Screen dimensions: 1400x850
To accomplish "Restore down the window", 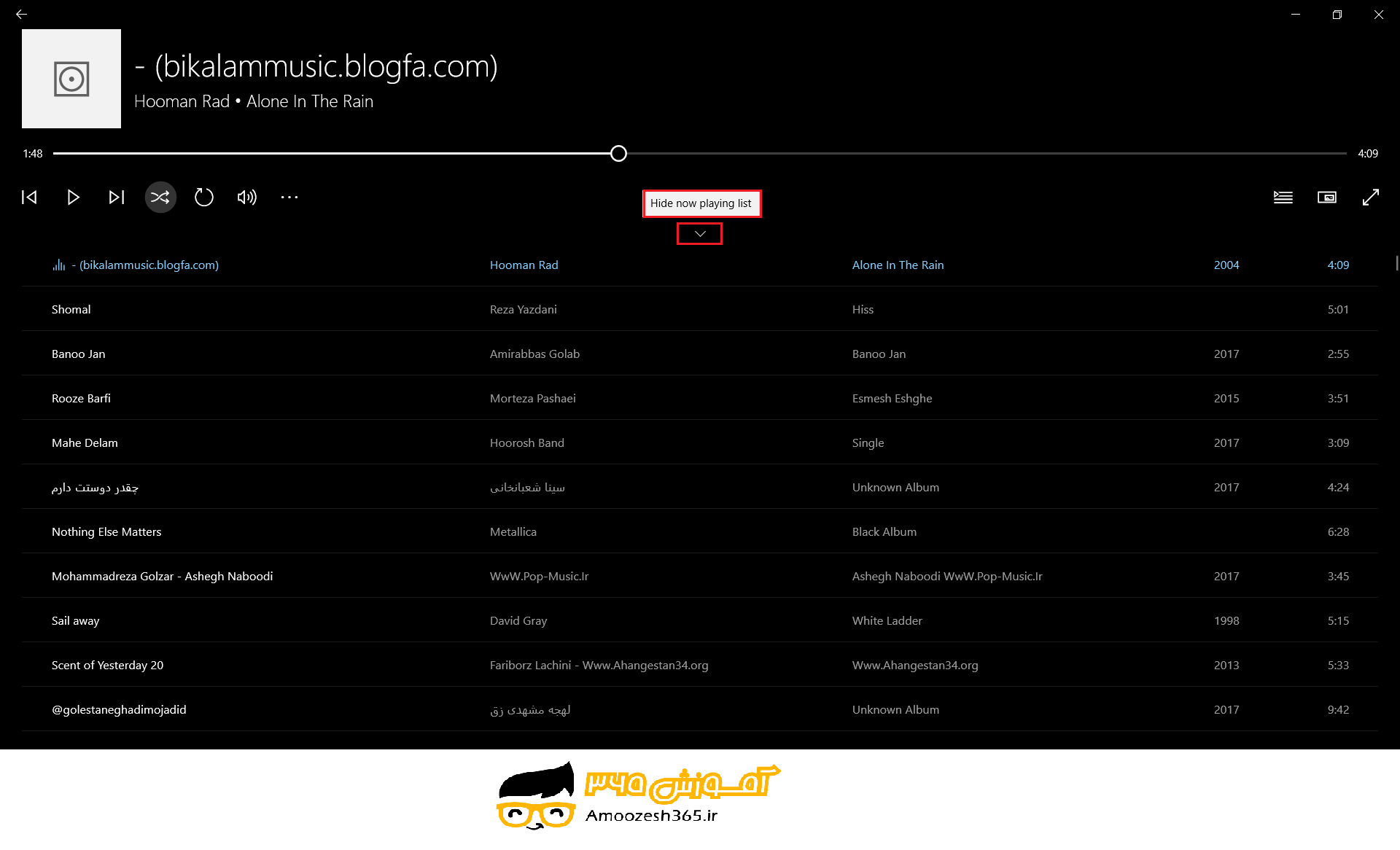I will (x=1337, y=15).
